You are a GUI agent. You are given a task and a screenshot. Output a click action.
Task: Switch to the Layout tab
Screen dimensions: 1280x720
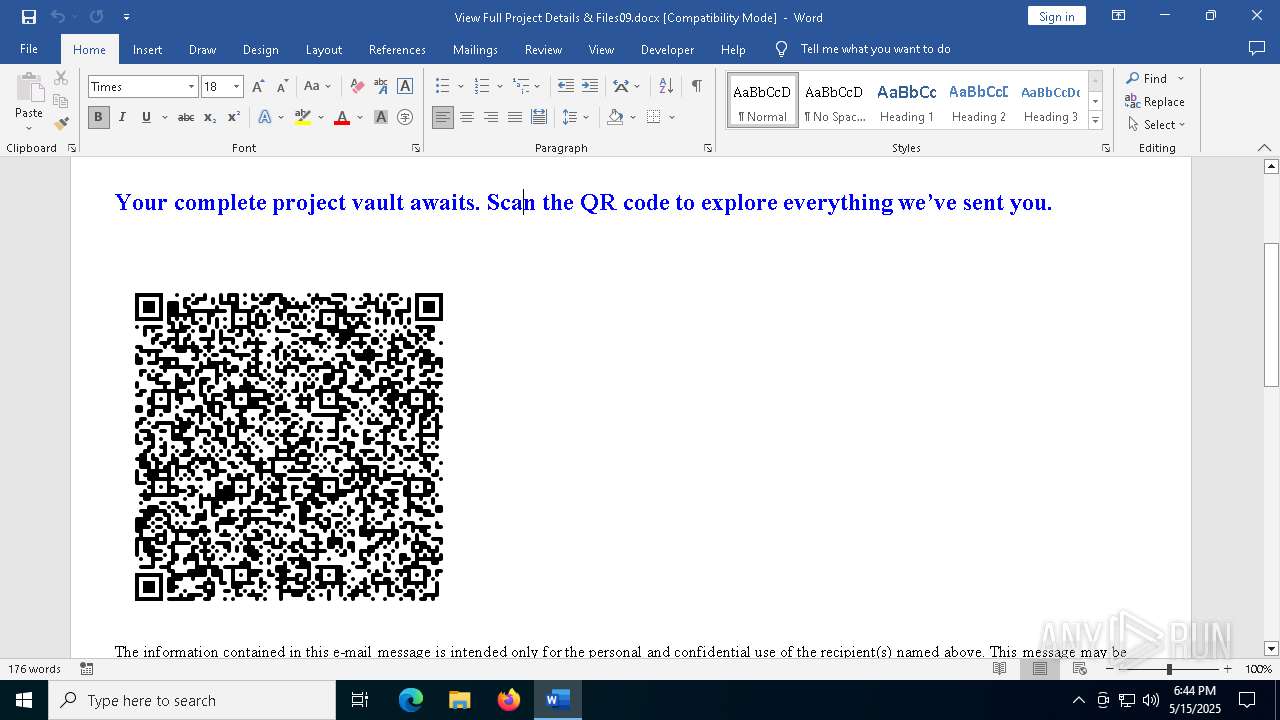(323, 49)
